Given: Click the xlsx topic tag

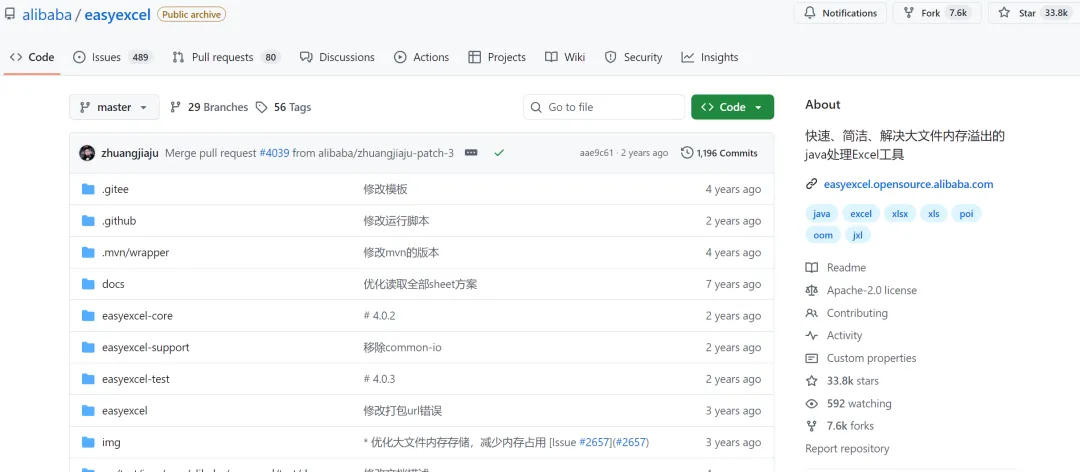Looking at the screenshot, I should pos(900,214).
